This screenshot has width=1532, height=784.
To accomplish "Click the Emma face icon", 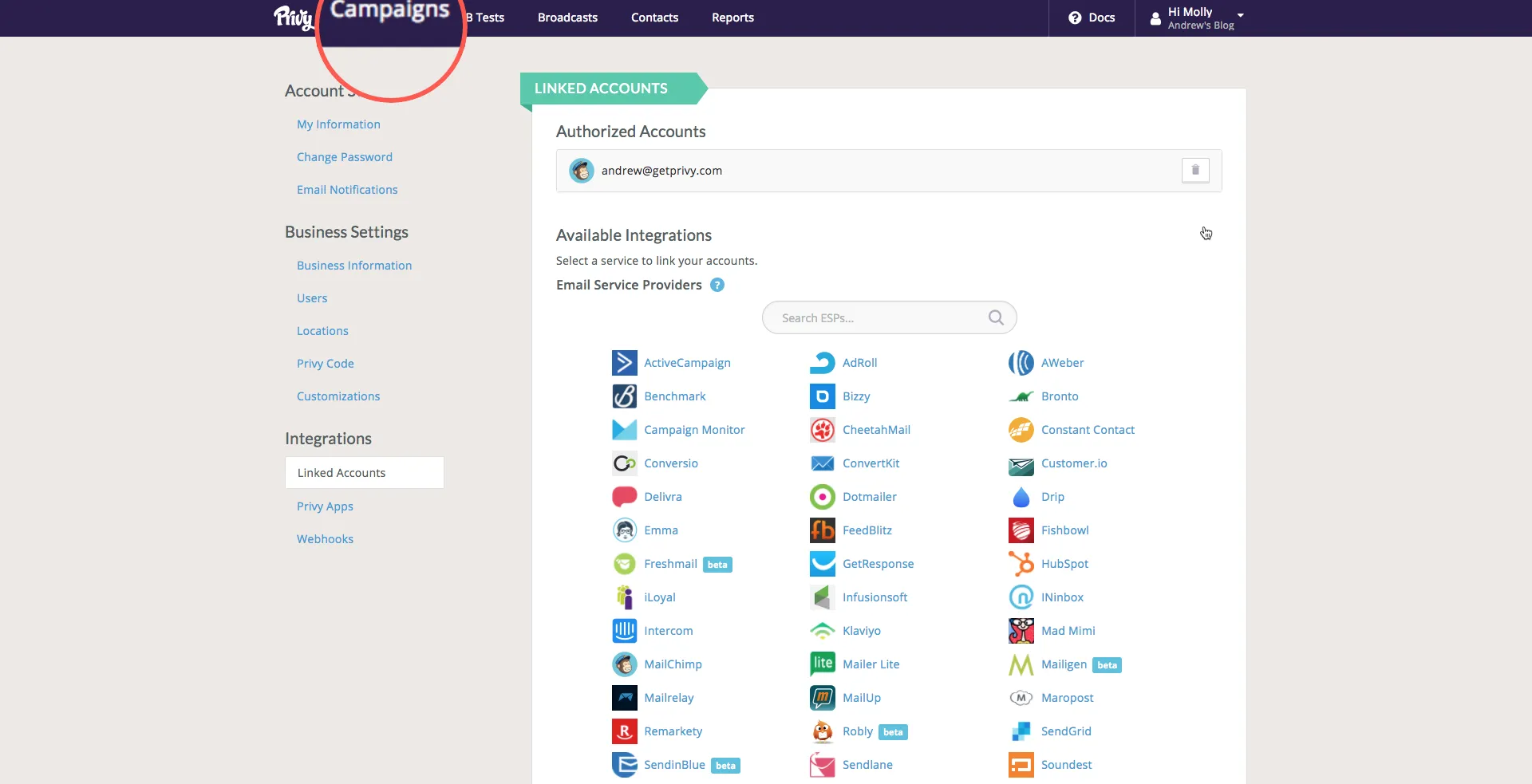I will tap(624, 530).
